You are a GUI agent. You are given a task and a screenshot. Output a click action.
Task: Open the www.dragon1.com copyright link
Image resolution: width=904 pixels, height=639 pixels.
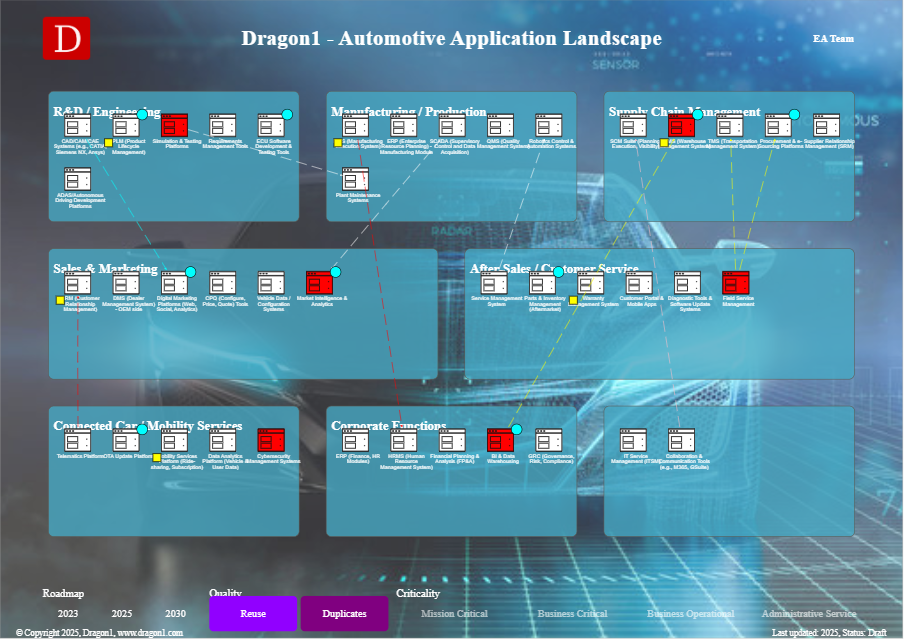pos(150,633)
